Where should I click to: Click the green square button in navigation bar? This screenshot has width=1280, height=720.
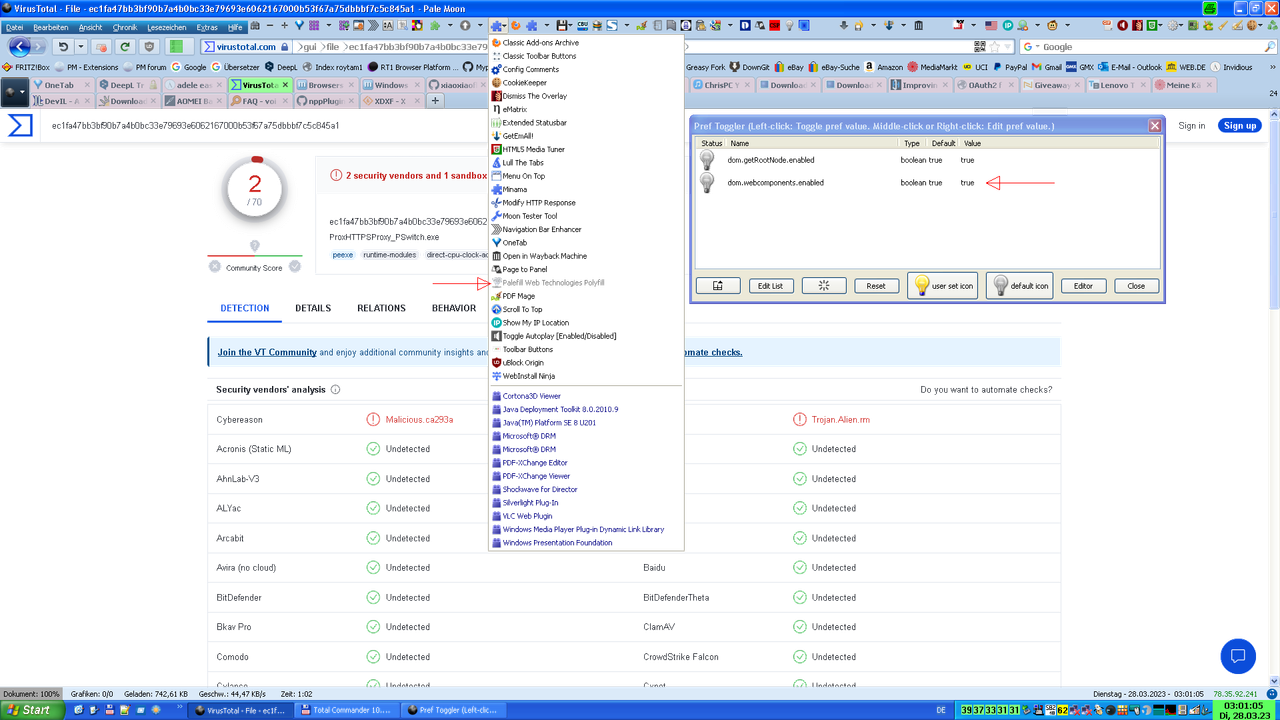176,46
